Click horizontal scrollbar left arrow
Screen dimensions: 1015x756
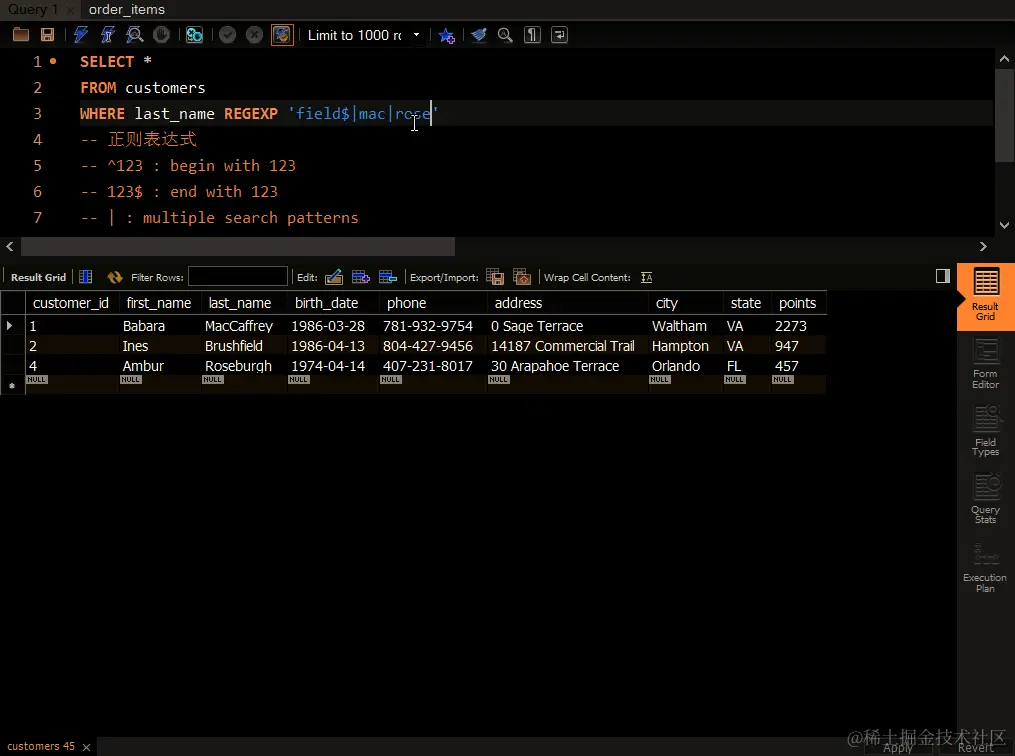click(x=10, y=246)
